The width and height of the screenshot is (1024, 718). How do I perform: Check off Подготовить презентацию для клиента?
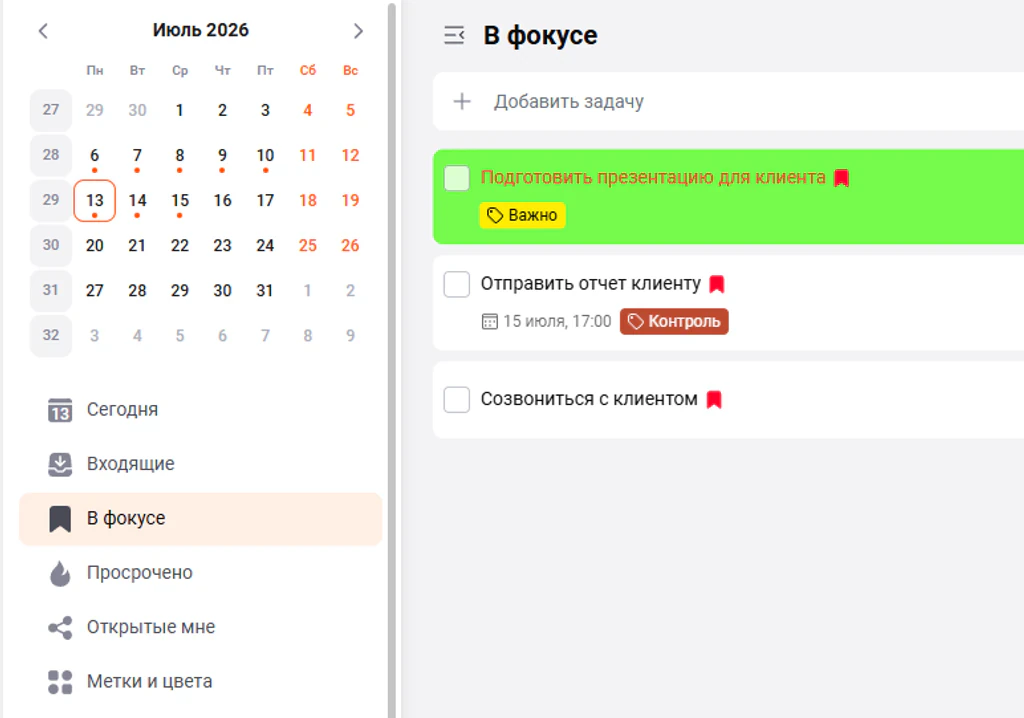456,178
